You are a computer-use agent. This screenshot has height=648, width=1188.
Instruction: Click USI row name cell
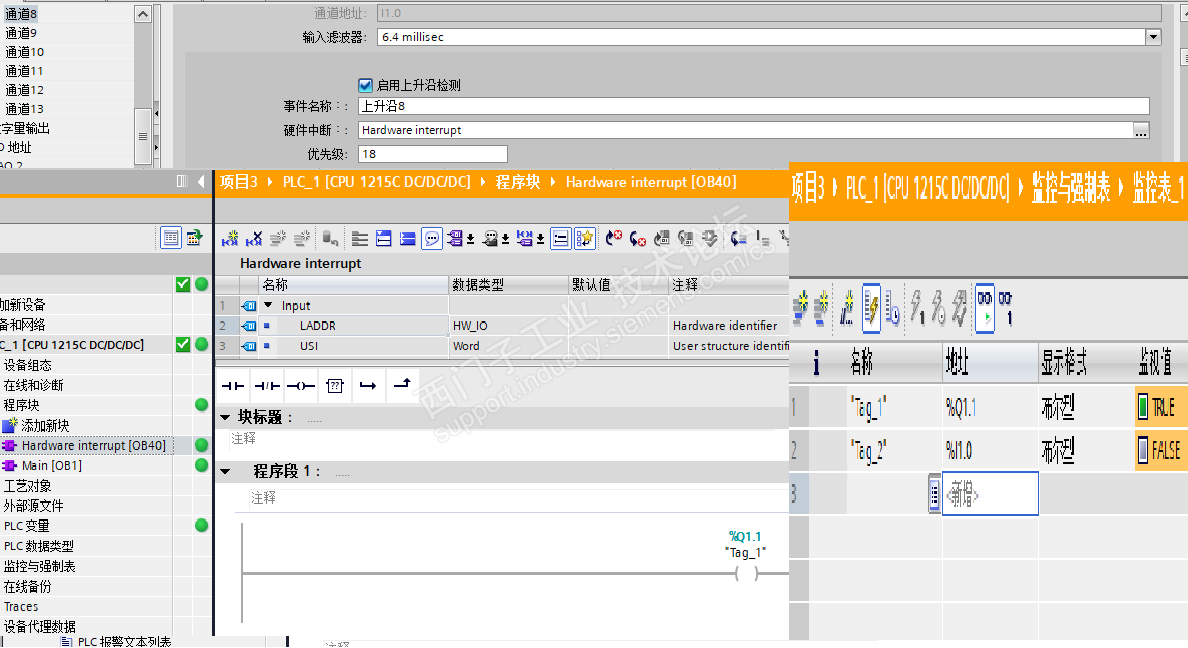(x=354, y=346)
